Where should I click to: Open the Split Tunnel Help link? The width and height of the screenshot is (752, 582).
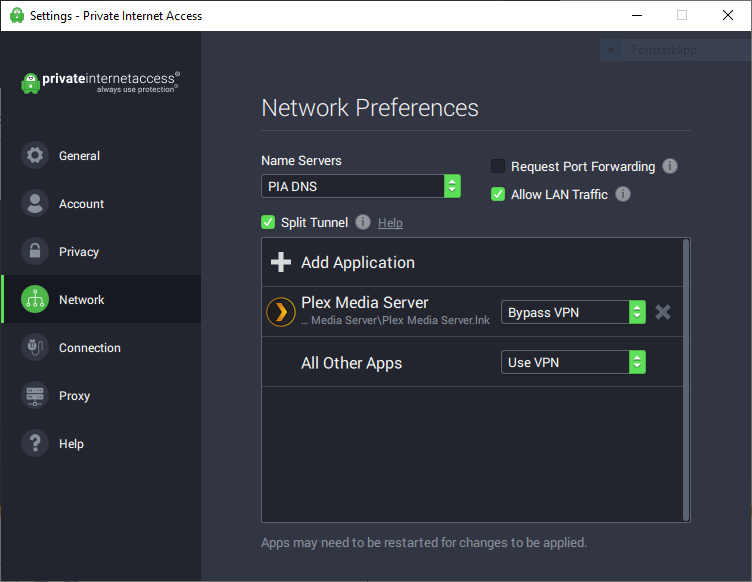pos(390,223)
